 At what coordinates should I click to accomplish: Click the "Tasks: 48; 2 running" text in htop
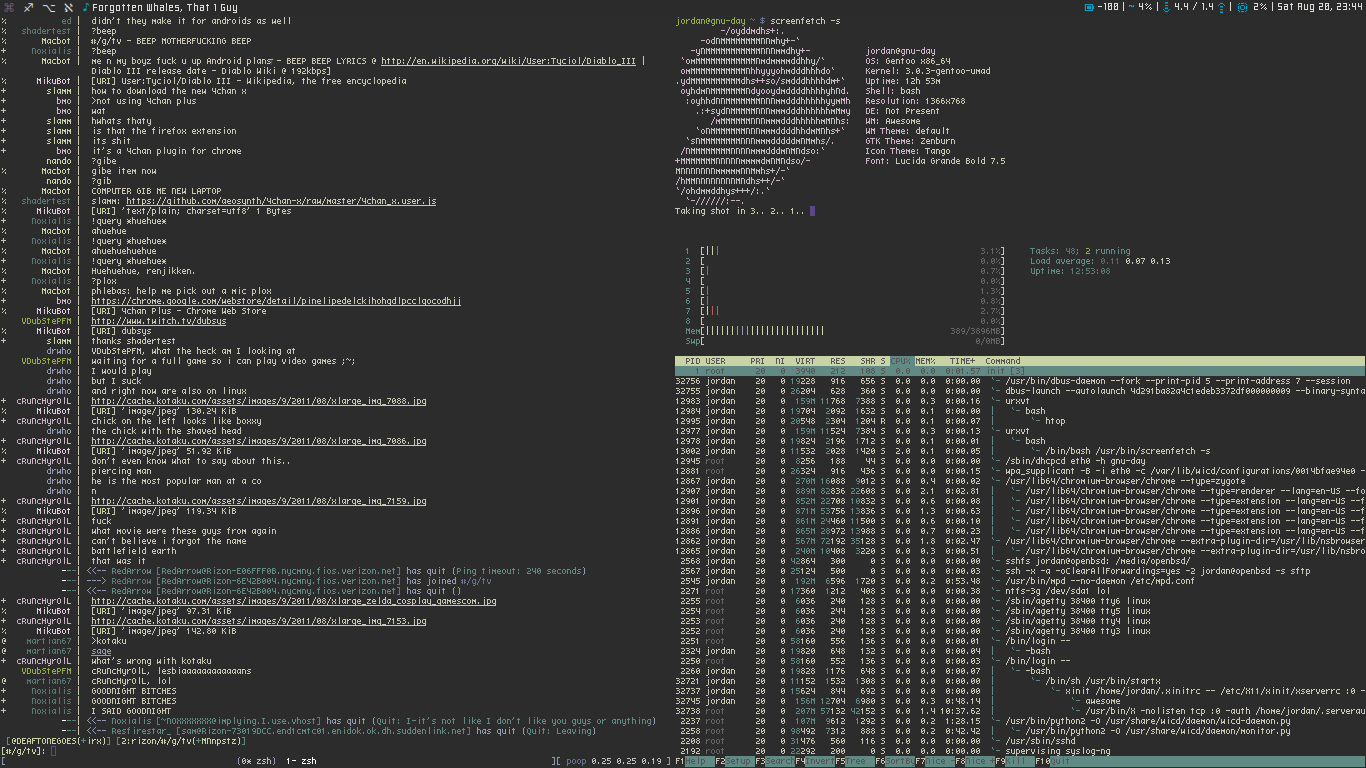click(x=1080, y=251)
